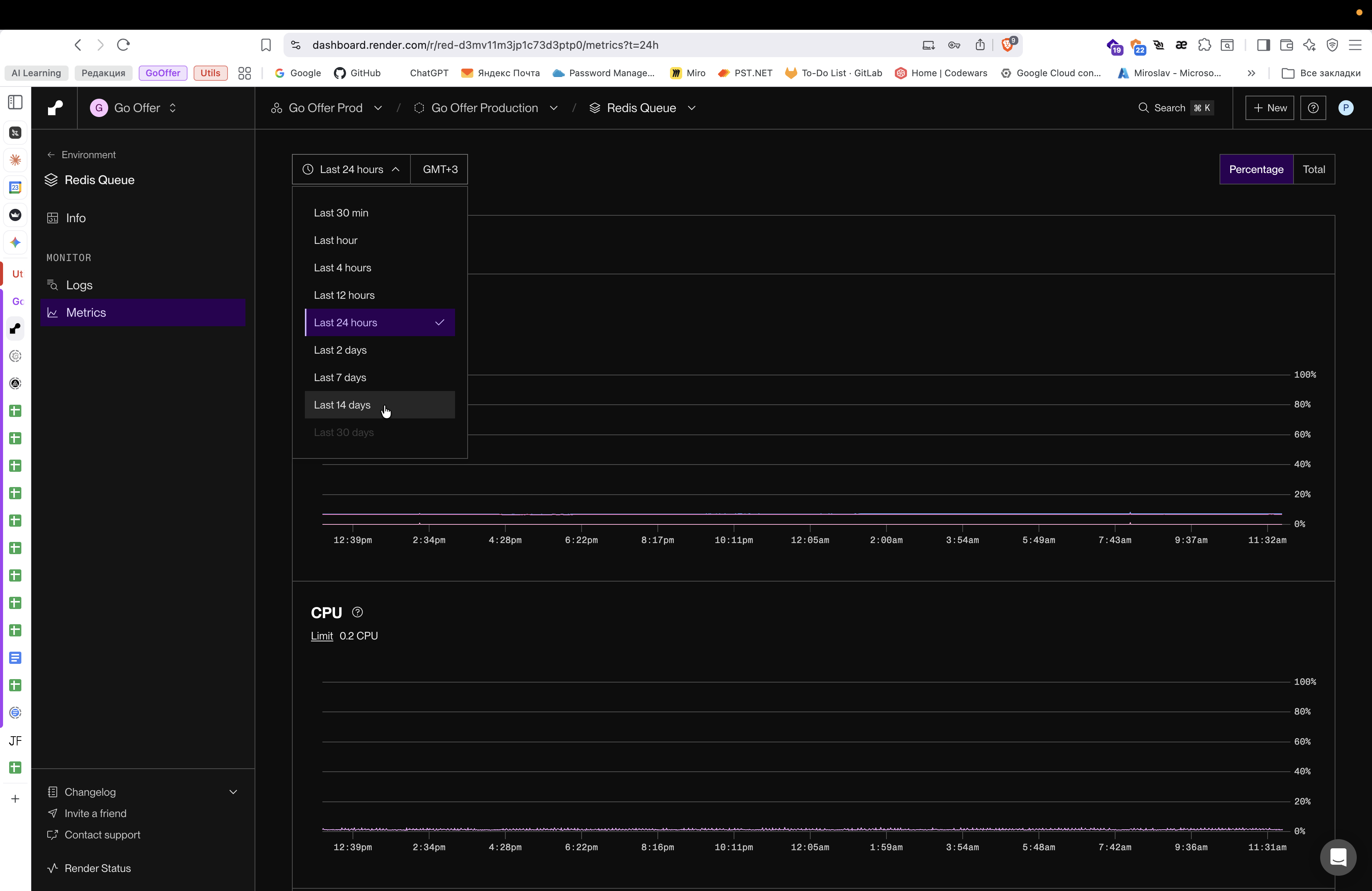Expand the Changelog section
Image resolution: width=1372 pixels, height=891 pixels.
click(x=233, y=792)
